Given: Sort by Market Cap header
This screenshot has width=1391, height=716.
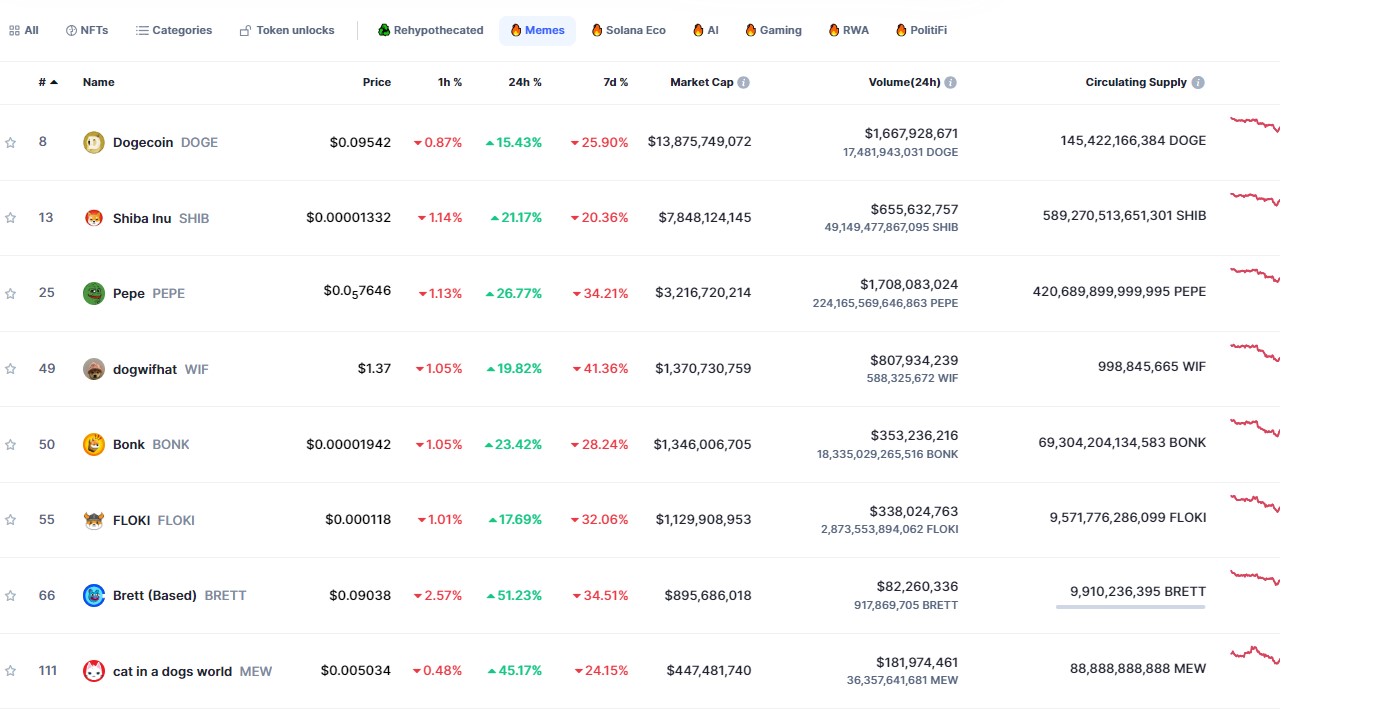Looking at the screenshot, I should point(702,83).
